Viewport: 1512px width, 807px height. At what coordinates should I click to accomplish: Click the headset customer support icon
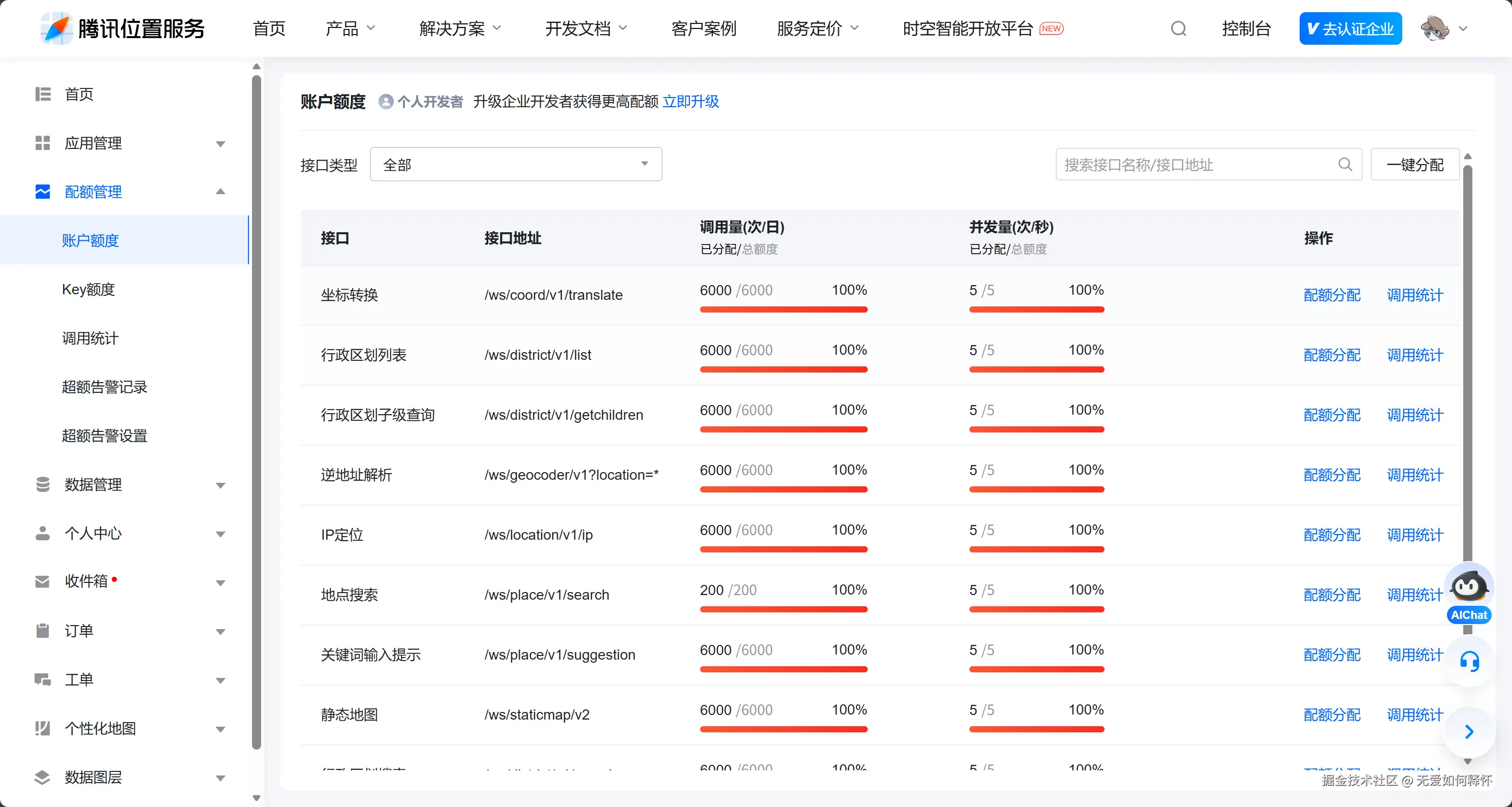(1469, 662)
